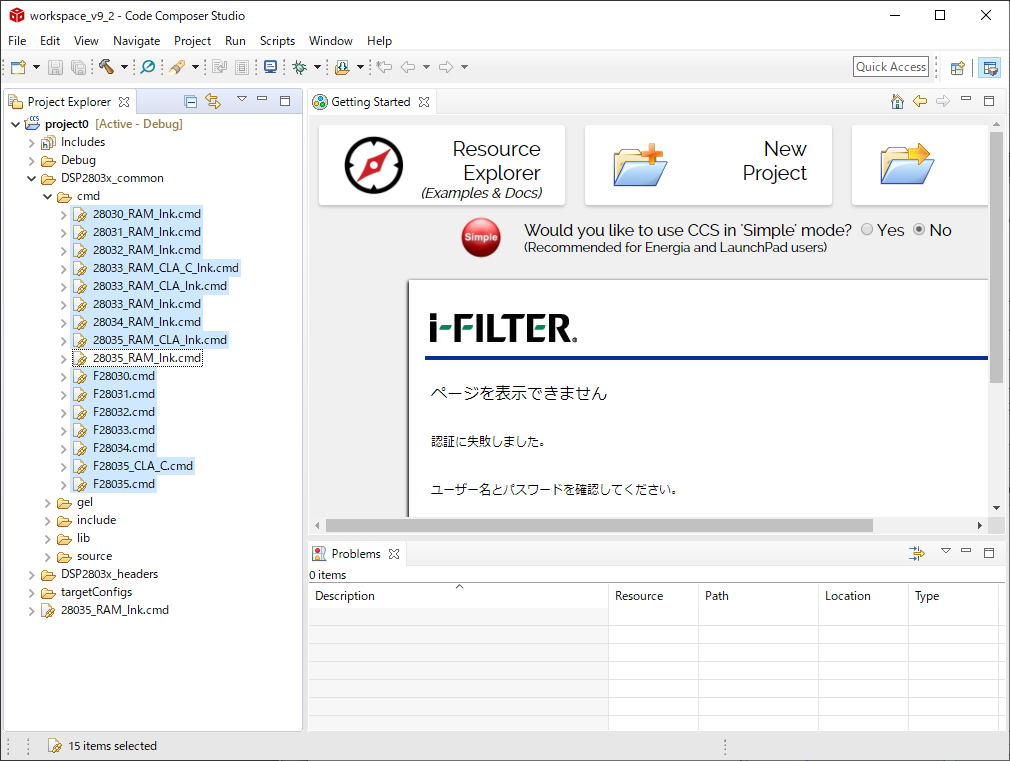Open the Build hammer dropdown arrow

point(124,67)
